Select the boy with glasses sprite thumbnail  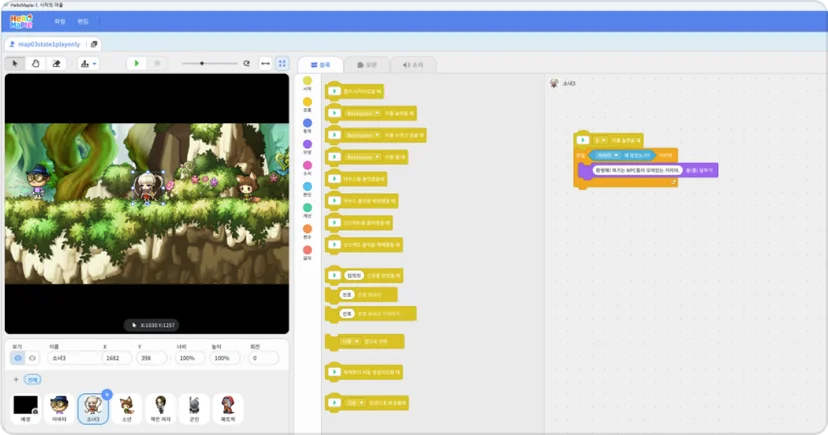pos(59,408)
